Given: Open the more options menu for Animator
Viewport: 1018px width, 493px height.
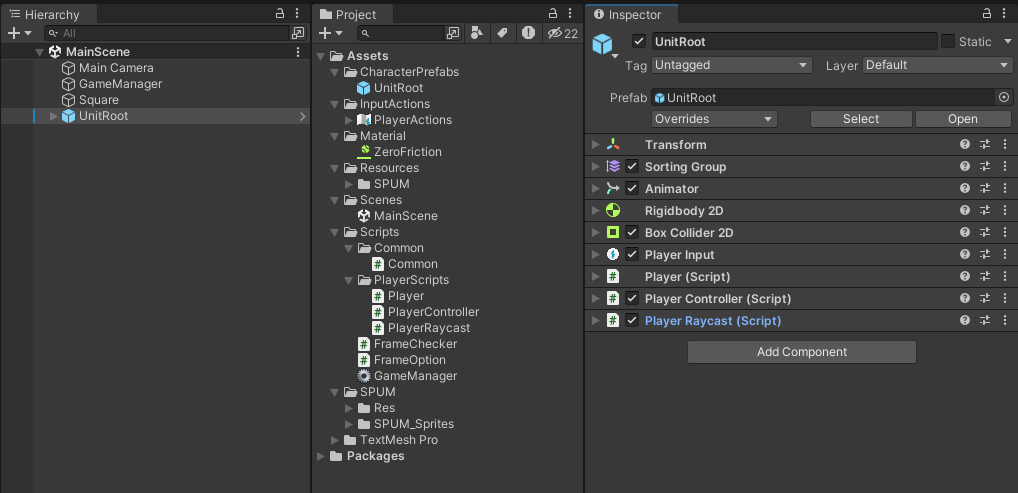Looking at the screenshot, I should tap(1005, 189).
